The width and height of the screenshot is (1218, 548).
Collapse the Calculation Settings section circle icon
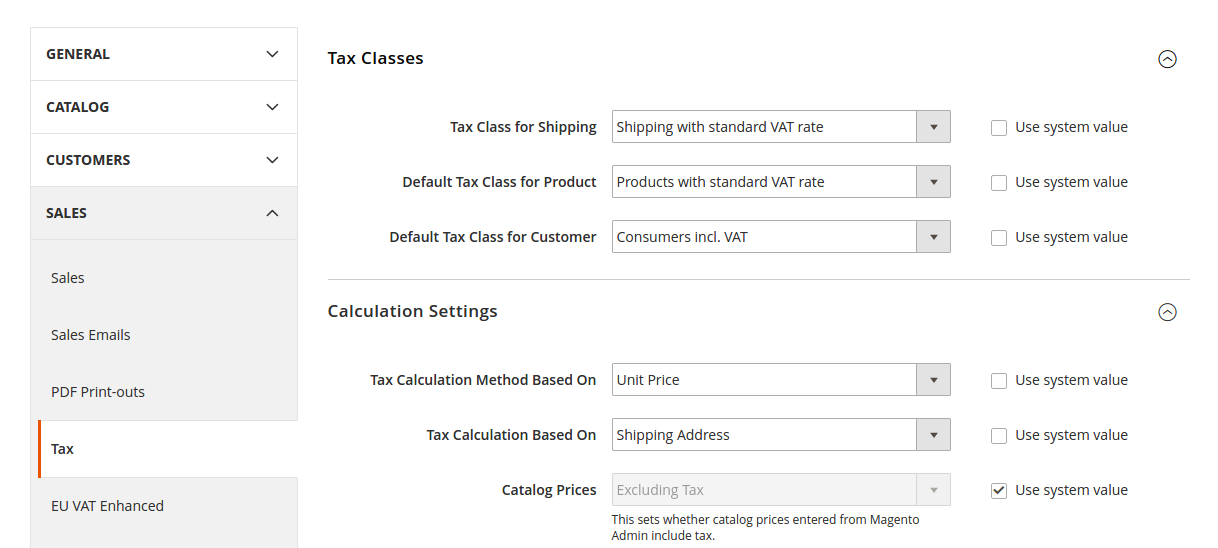1167,312
